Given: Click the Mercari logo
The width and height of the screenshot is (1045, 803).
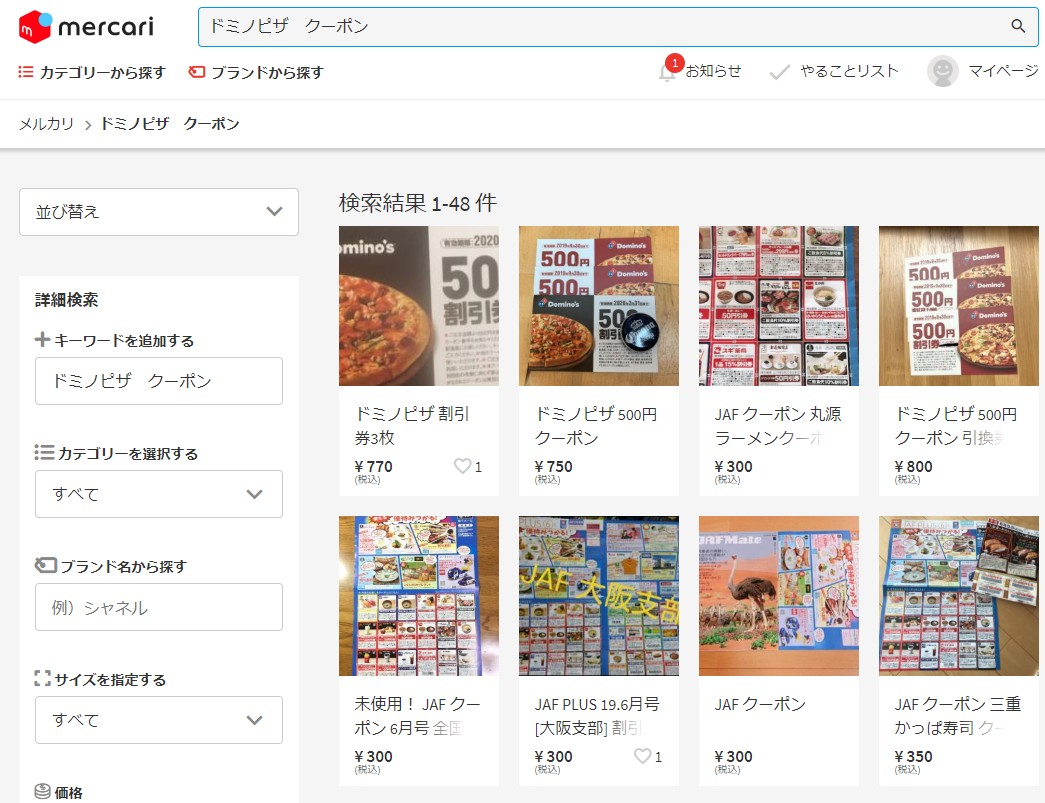Looking at the screenshot, I should click(x=86, y=27).
